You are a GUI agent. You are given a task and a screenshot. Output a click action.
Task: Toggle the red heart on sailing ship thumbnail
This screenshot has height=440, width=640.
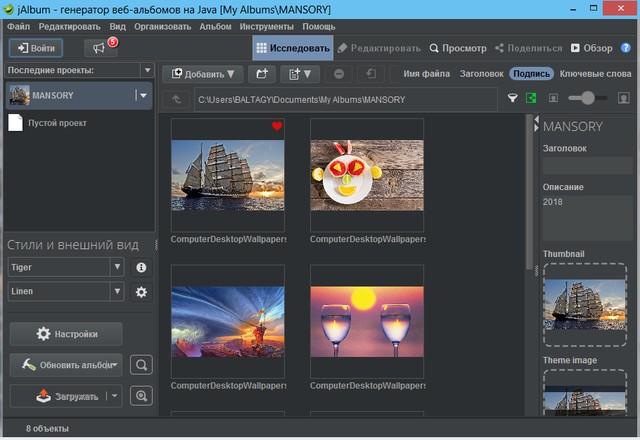point(277,127)
